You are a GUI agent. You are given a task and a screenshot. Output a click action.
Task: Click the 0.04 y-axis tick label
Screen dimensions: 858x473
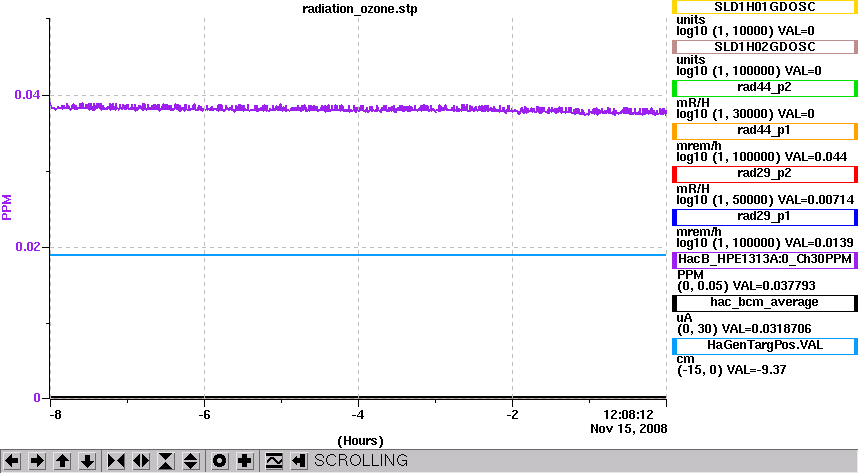27,95
